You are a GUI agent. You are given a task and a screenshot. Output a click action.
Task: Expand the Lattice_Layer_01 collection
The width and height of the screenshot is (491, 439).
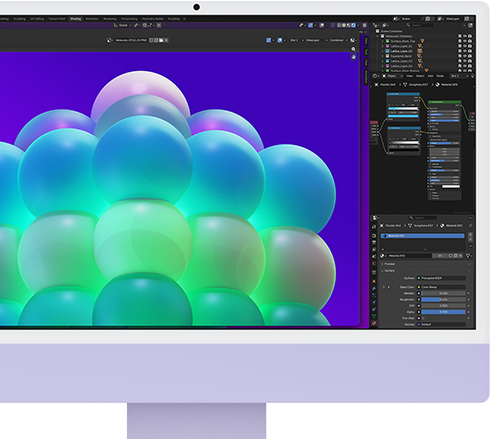(383, 46)
